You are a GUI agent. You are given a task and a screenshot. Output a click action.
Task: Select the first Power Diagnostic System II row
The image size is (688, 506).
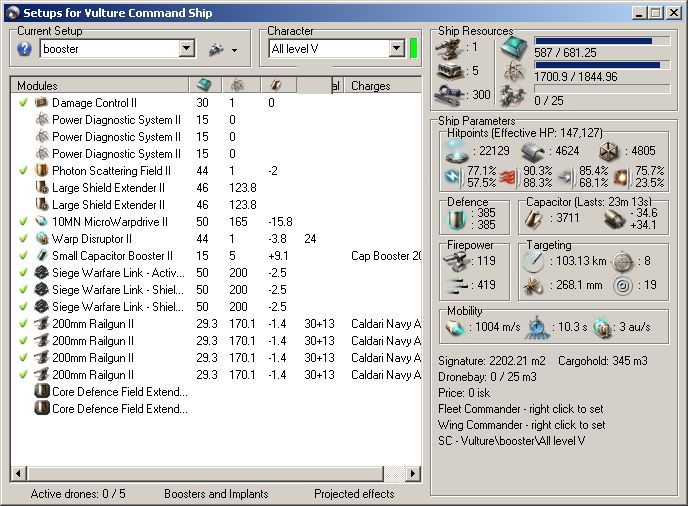pyautogui.click(x=216, y=119)
